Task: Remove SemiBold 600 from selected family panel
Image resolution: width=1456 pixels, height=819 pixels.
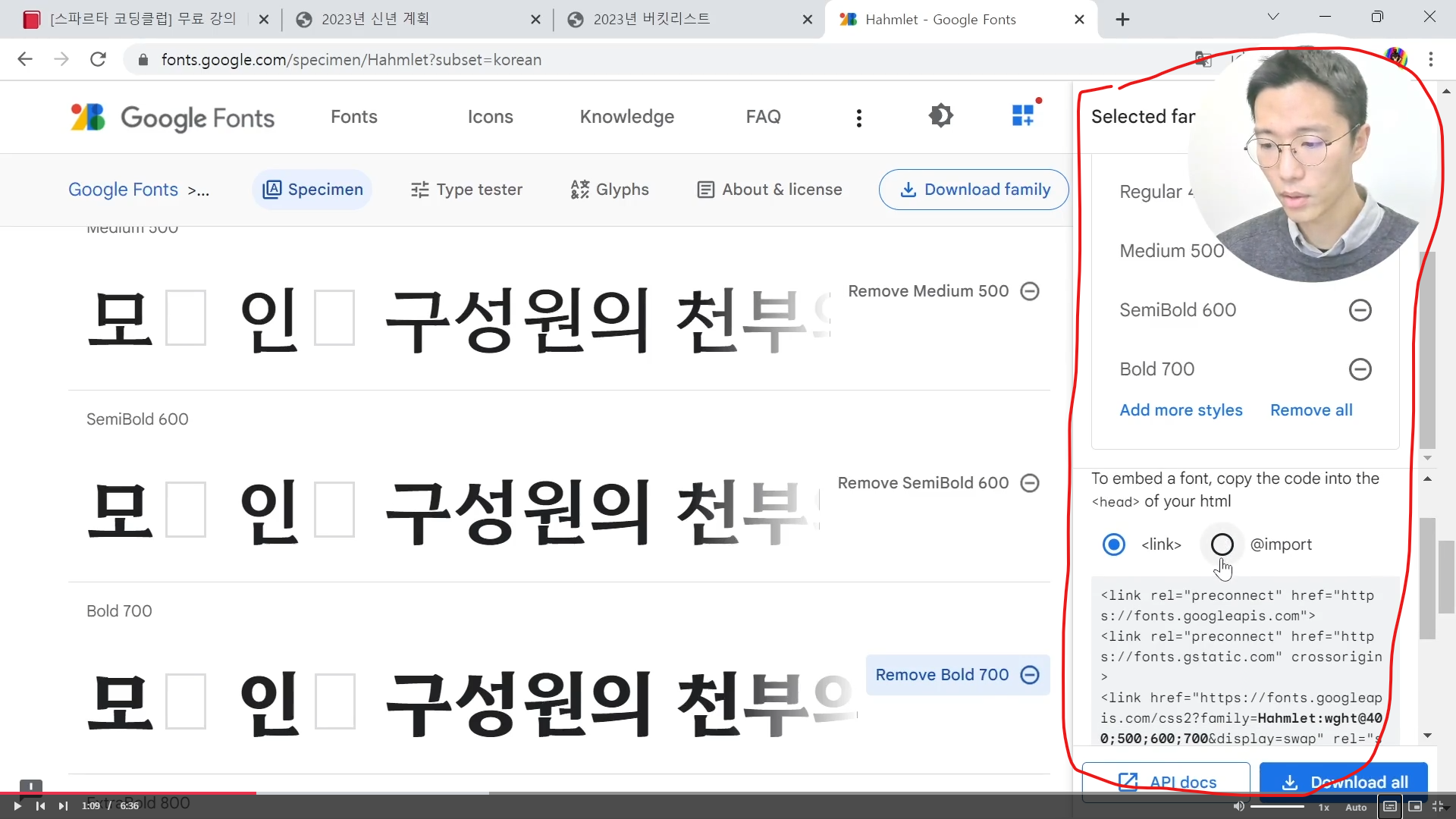Action: pos(1360,310)
